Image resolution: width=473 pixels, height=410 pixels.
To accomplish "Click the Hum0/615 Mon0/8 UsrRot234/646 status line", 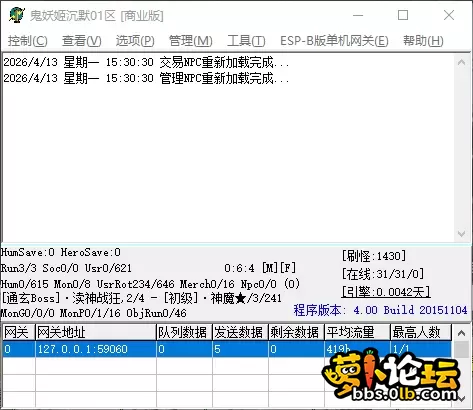I will click(x=150, y=284).
